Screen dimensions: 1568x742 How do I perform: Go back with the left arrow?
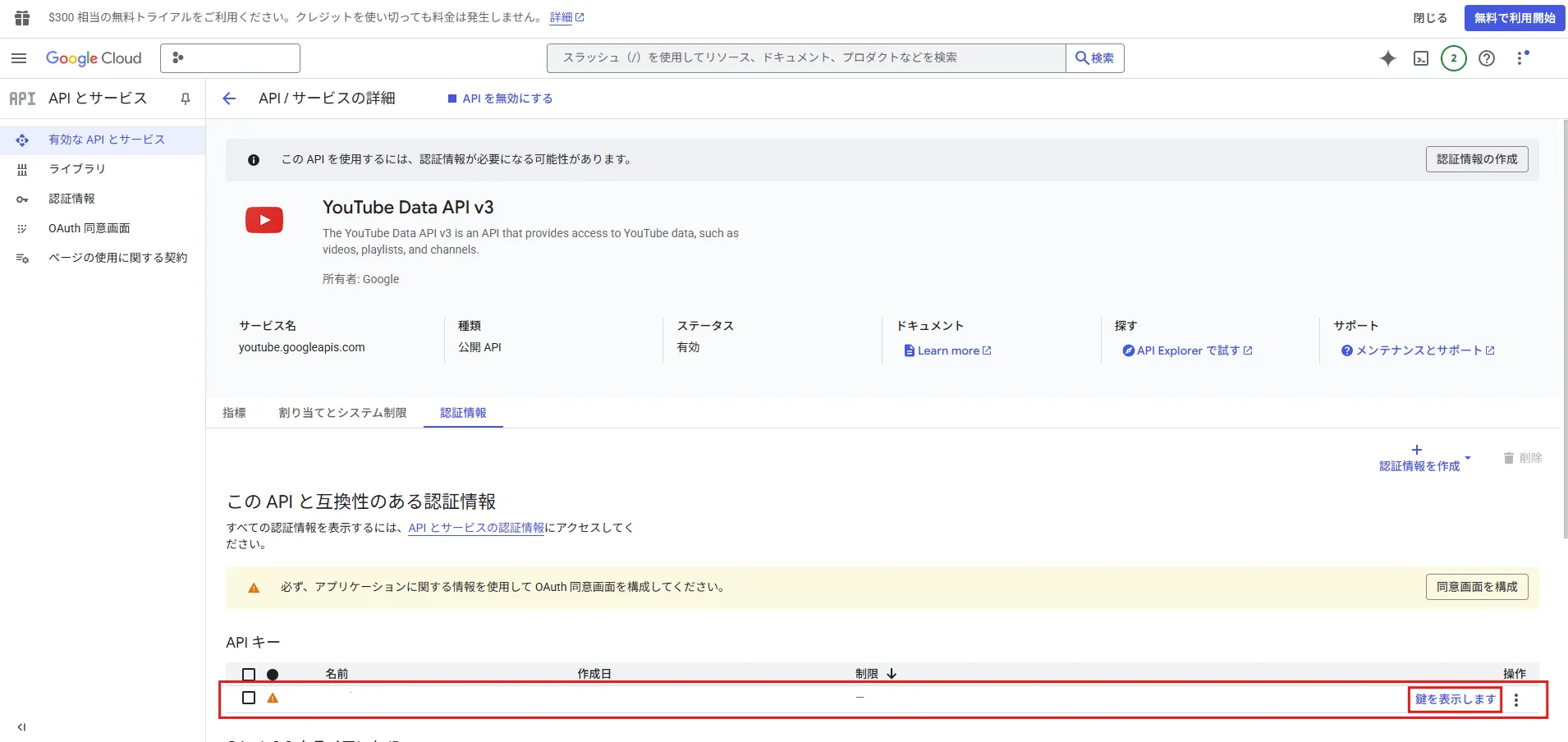click(229, 98)
